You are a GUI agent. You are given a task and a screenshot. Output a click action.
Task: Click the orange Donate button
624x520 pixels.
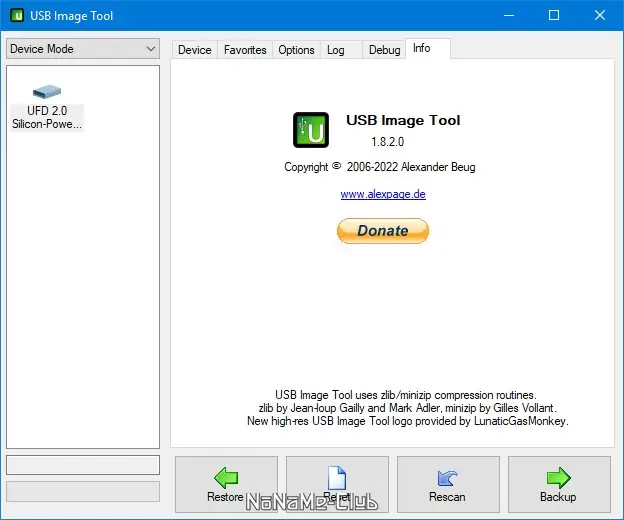(383, 231)
